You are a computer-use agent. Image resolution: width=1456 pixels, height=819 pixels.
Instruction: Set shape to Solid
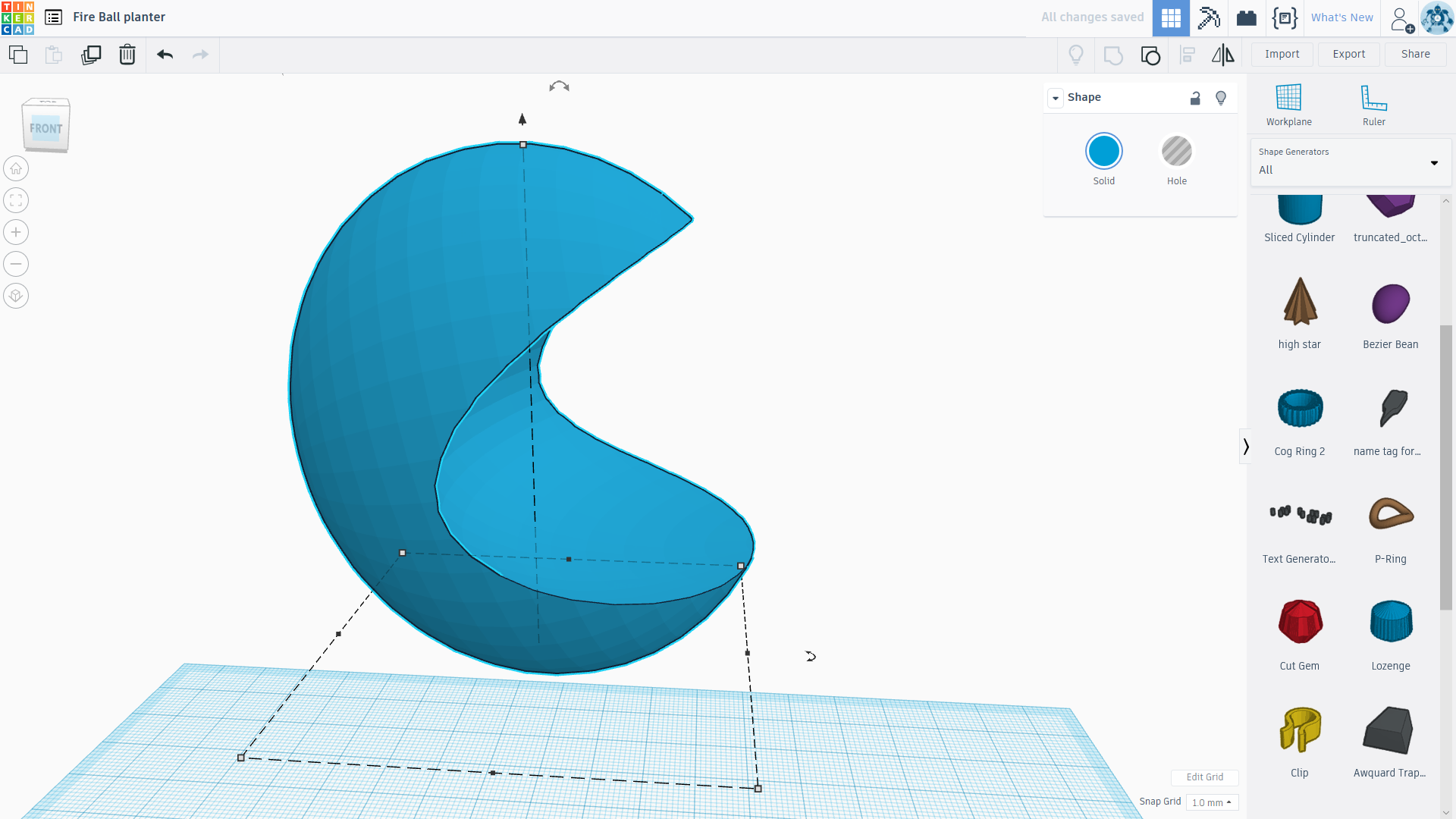(1103, 152)
